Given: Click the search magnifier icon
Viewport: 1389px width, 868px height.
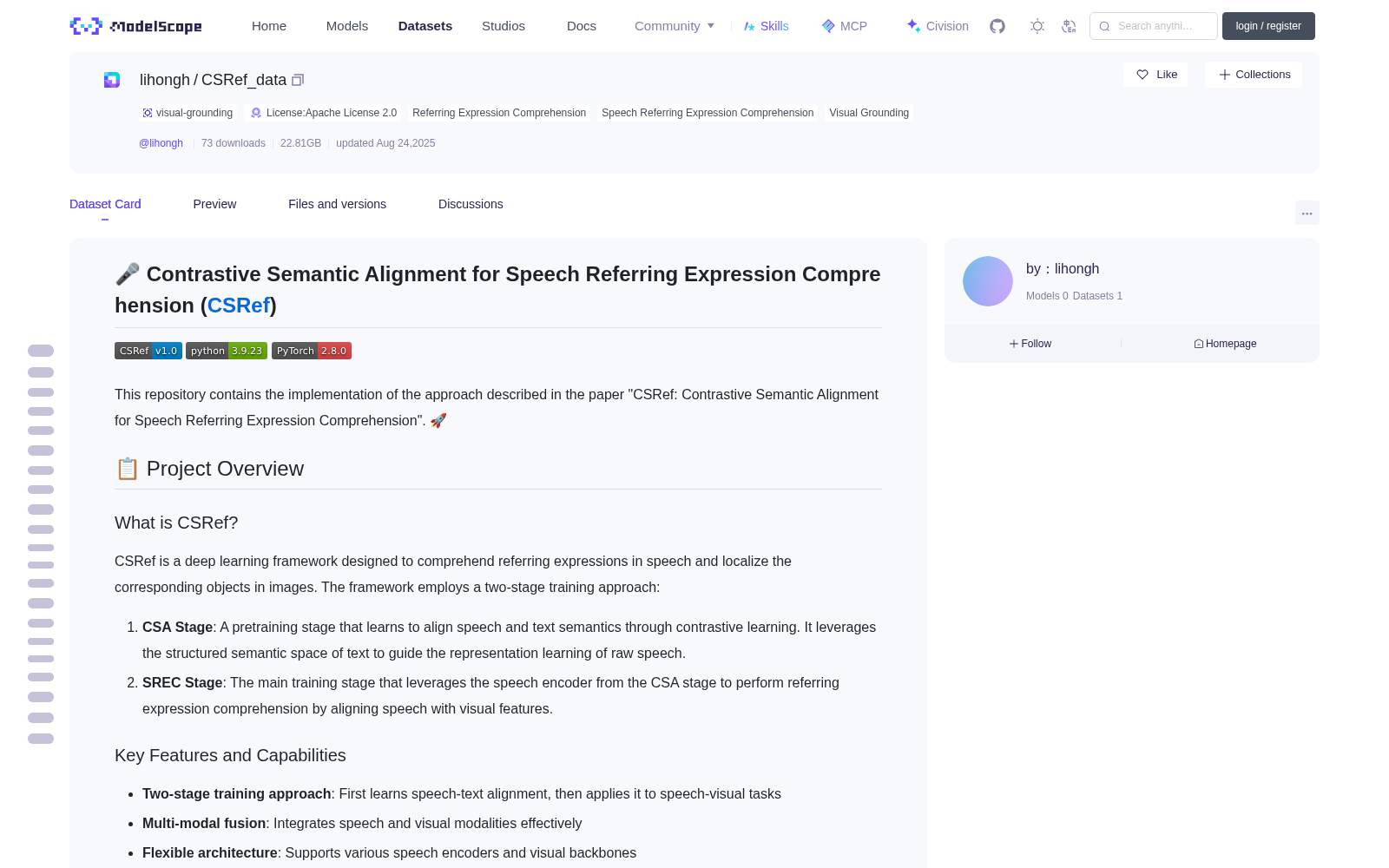Looking at the screenshot, I should coord(1104,26).
